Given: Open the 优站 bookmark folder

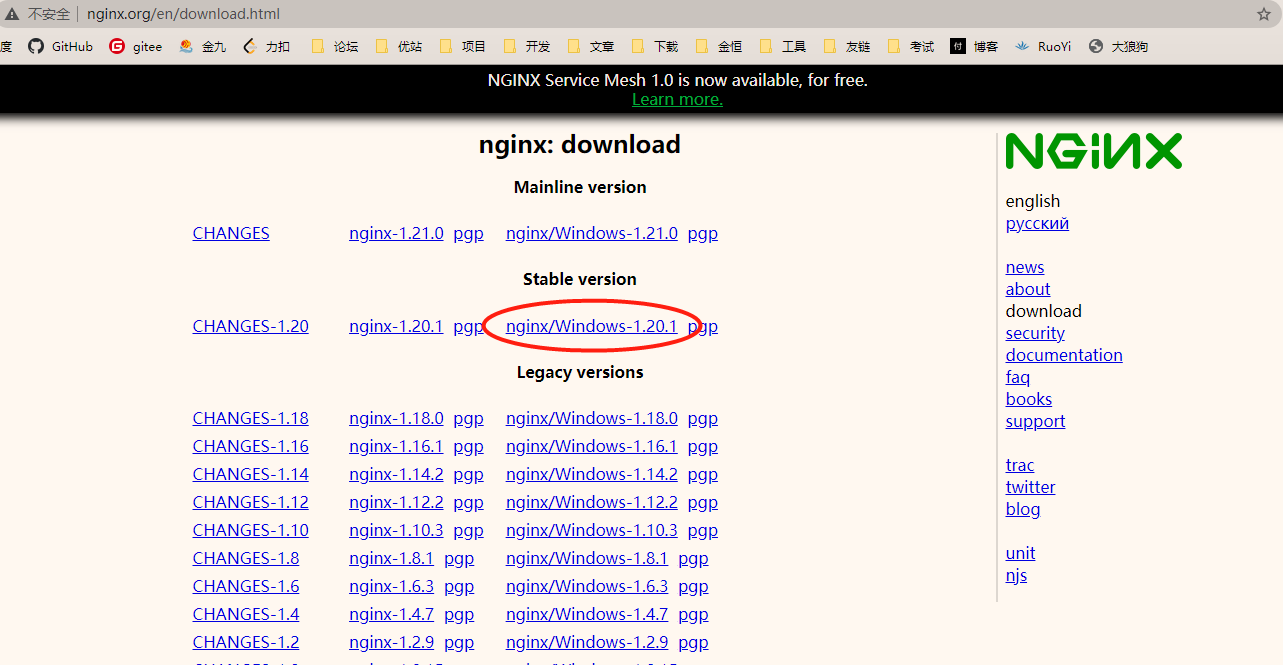Looking at the screenshot, I should point(399,46).
